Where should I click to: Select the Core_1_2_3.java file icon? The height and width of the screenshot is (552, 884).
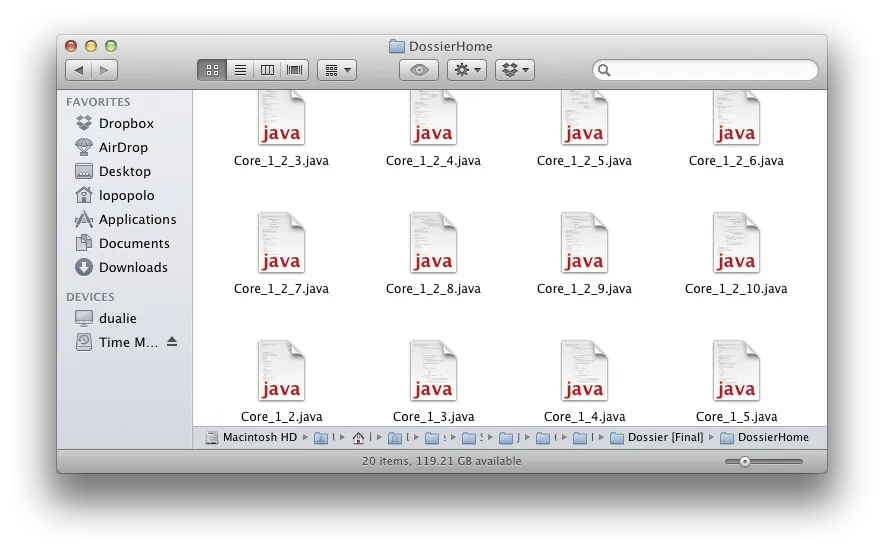tap(281, 118)
